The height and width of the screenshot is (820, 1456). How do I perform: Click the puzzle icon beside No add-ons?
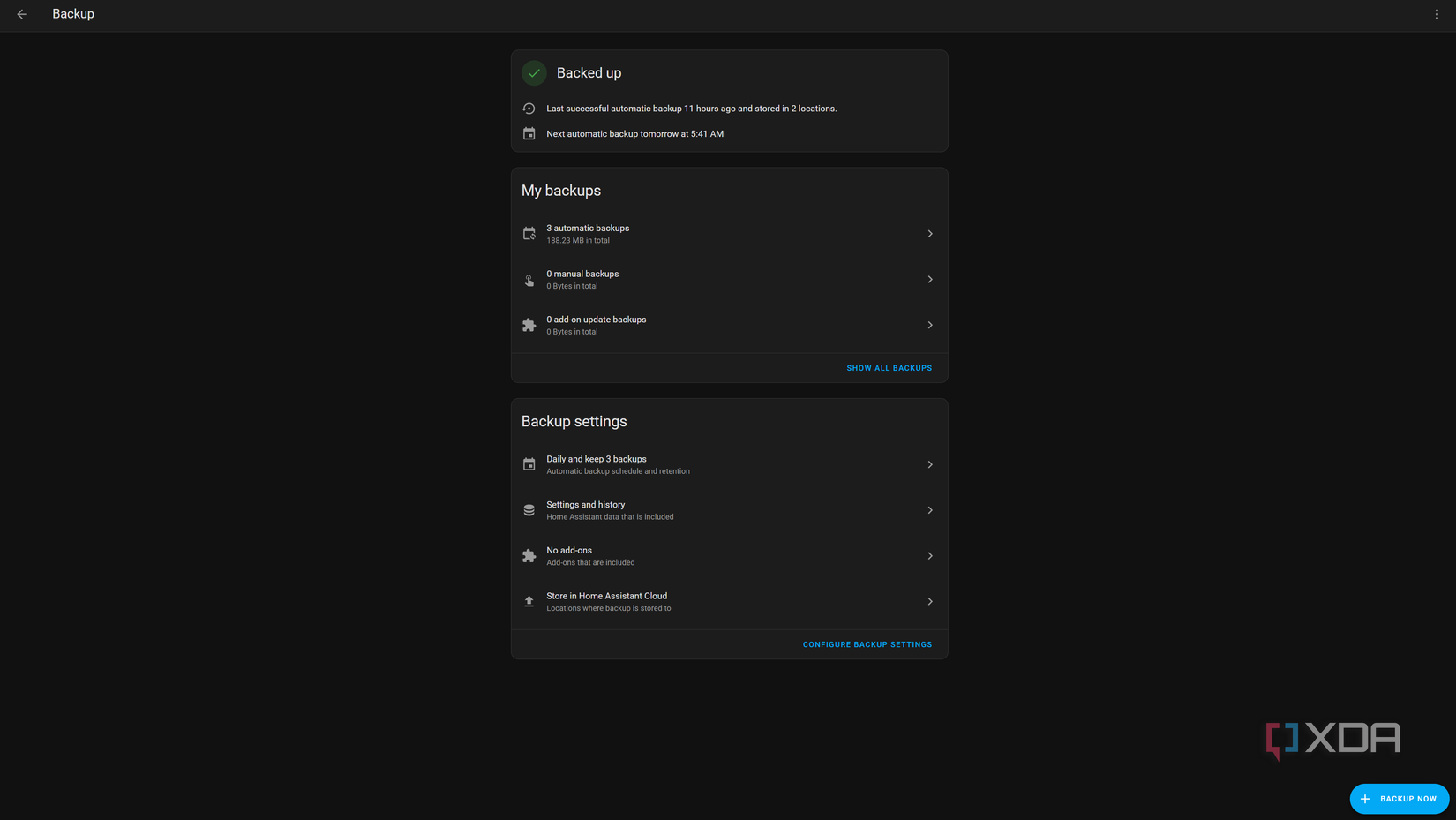(x=529, y=556)
